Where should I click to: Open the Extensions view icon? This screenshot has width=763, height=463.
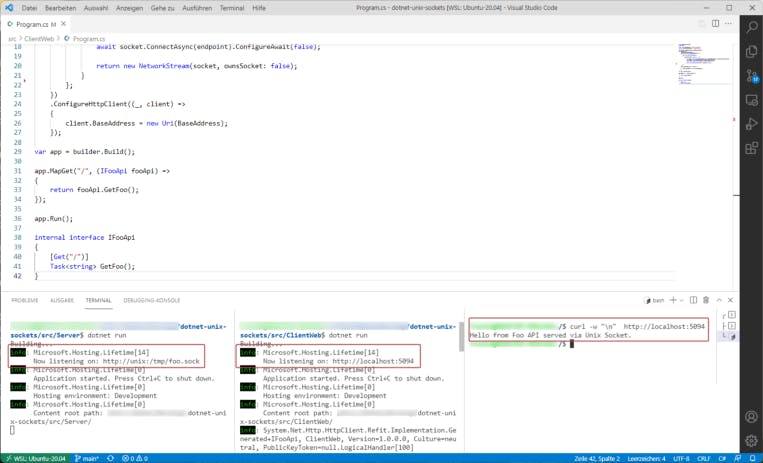click(x=752, y=148)
